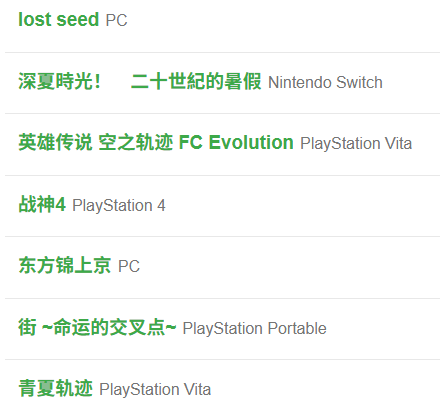The image size is (440, 409).
Task: Select the list row containing 青夏轨迹
Action: coord(222,385)
